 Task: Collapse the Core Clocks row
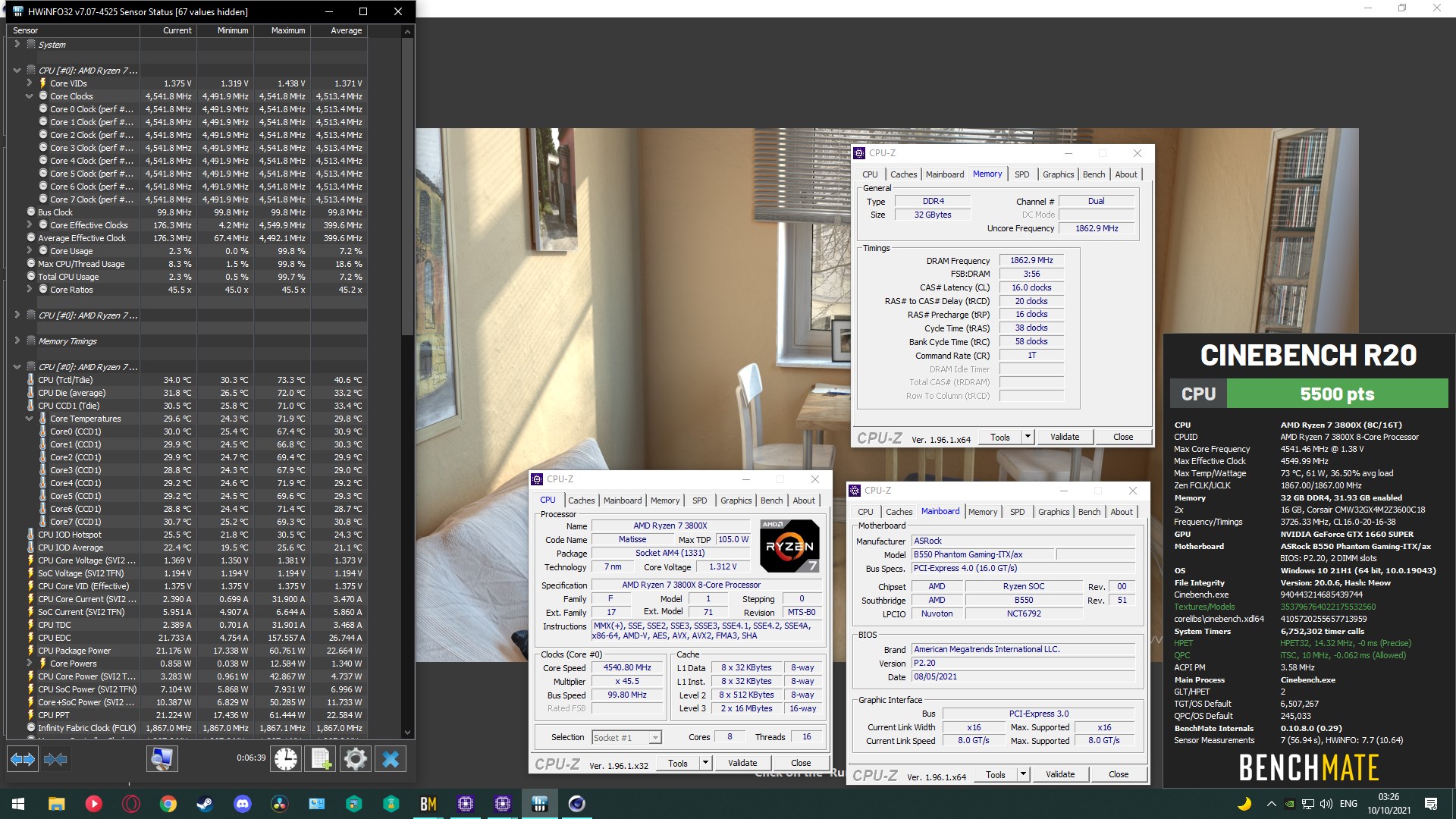(x=29, y=96)
